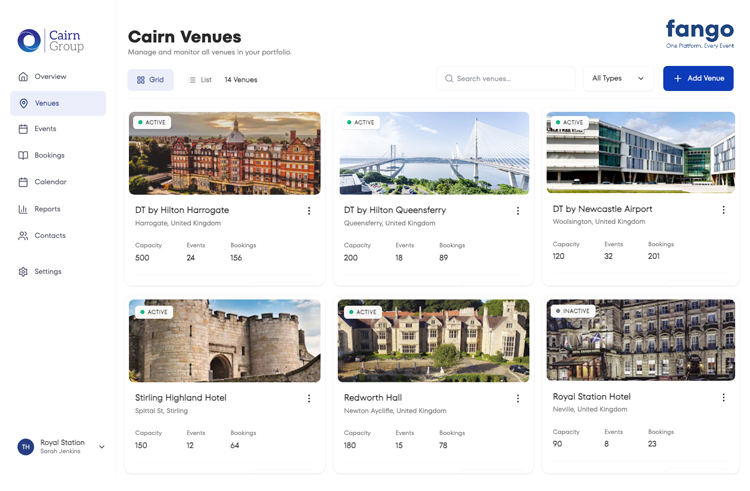The image size is (750, 491).
Task: Expand the Royal Station account menu chevron
Action: coord(101,447)
